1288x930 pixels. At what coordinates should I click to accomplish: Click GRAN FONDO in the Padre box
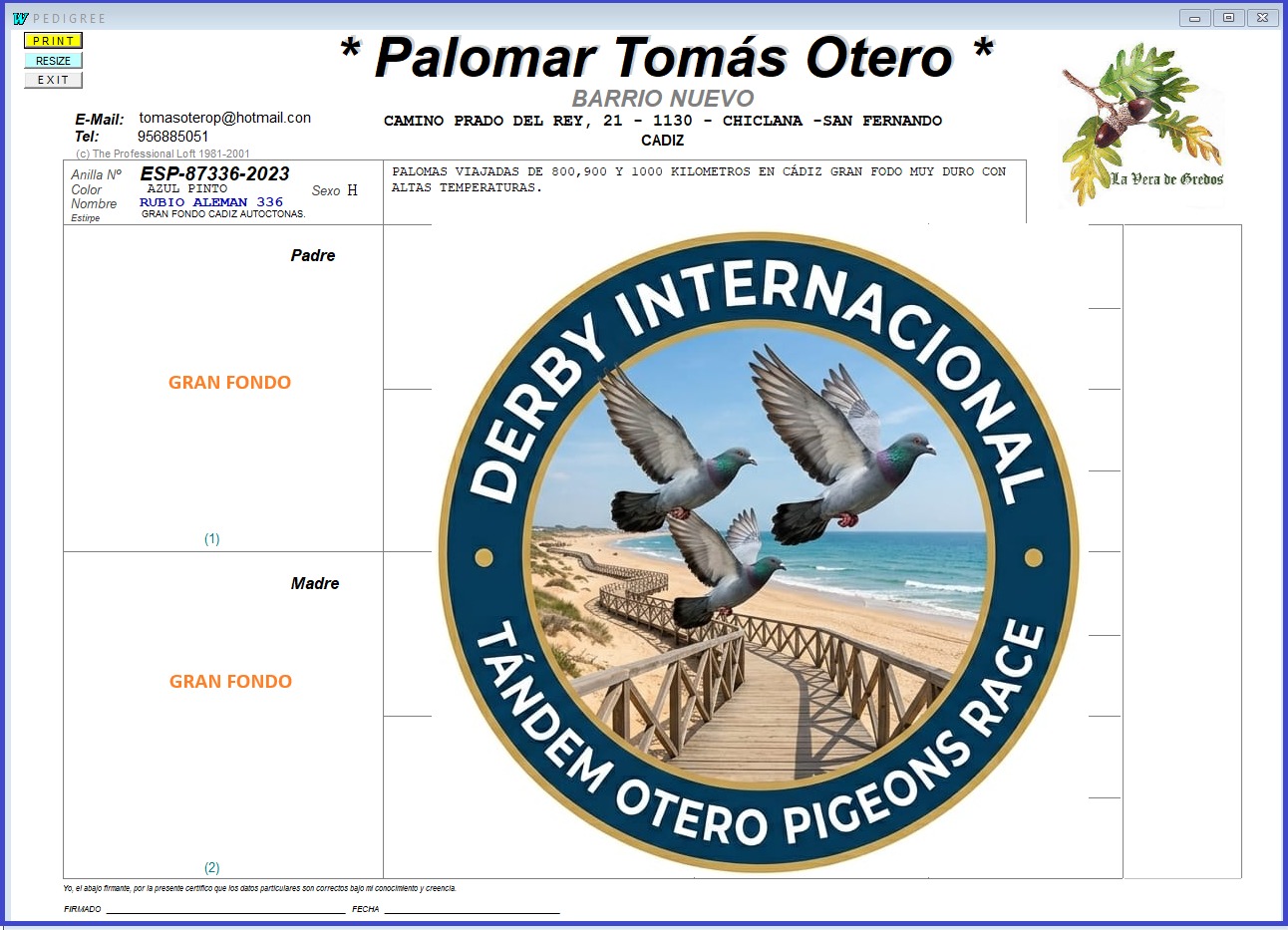click(x=229, y=383)
